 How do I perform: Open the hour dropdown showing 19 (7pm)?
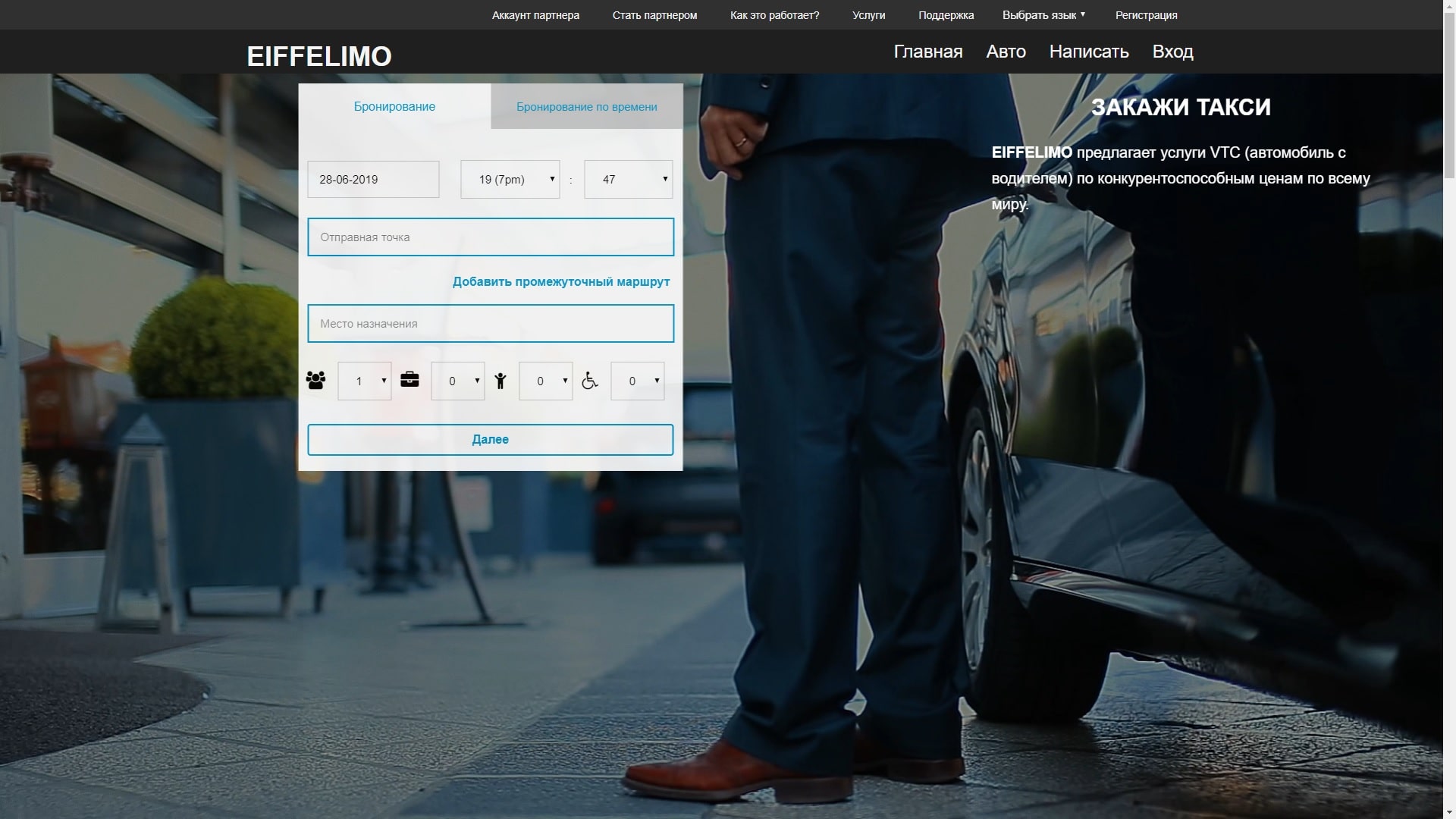510,180
